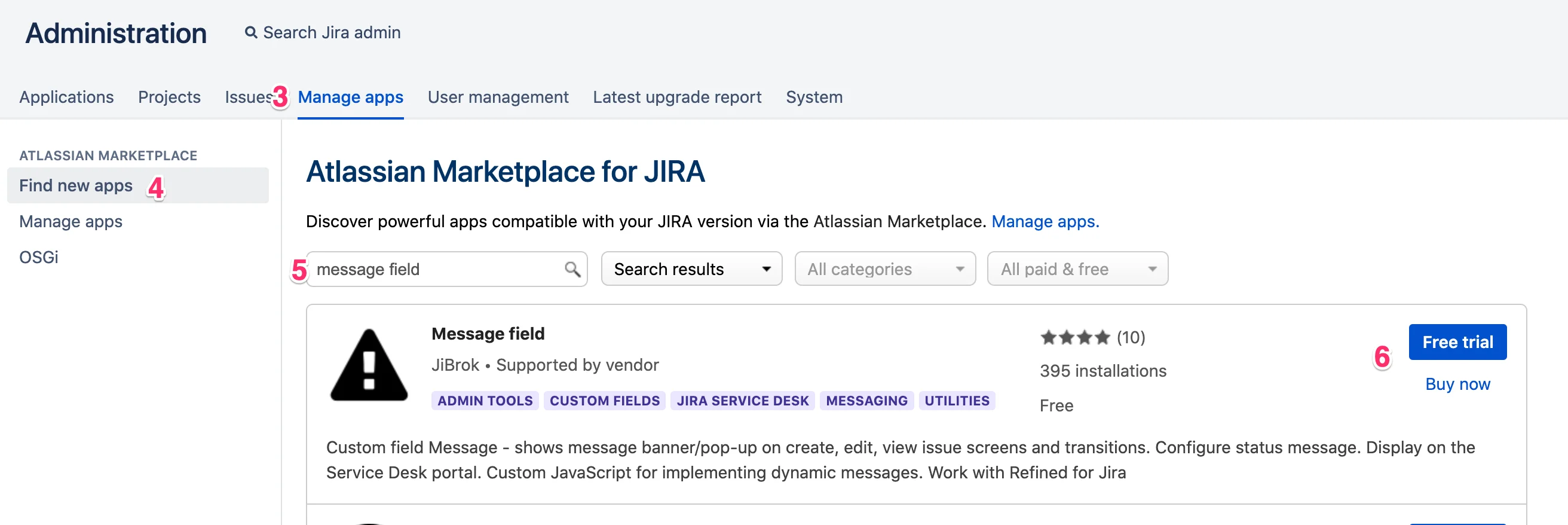1568x525 pixels.
Task: Open the User management tab
Action: (x=498, y=97)
